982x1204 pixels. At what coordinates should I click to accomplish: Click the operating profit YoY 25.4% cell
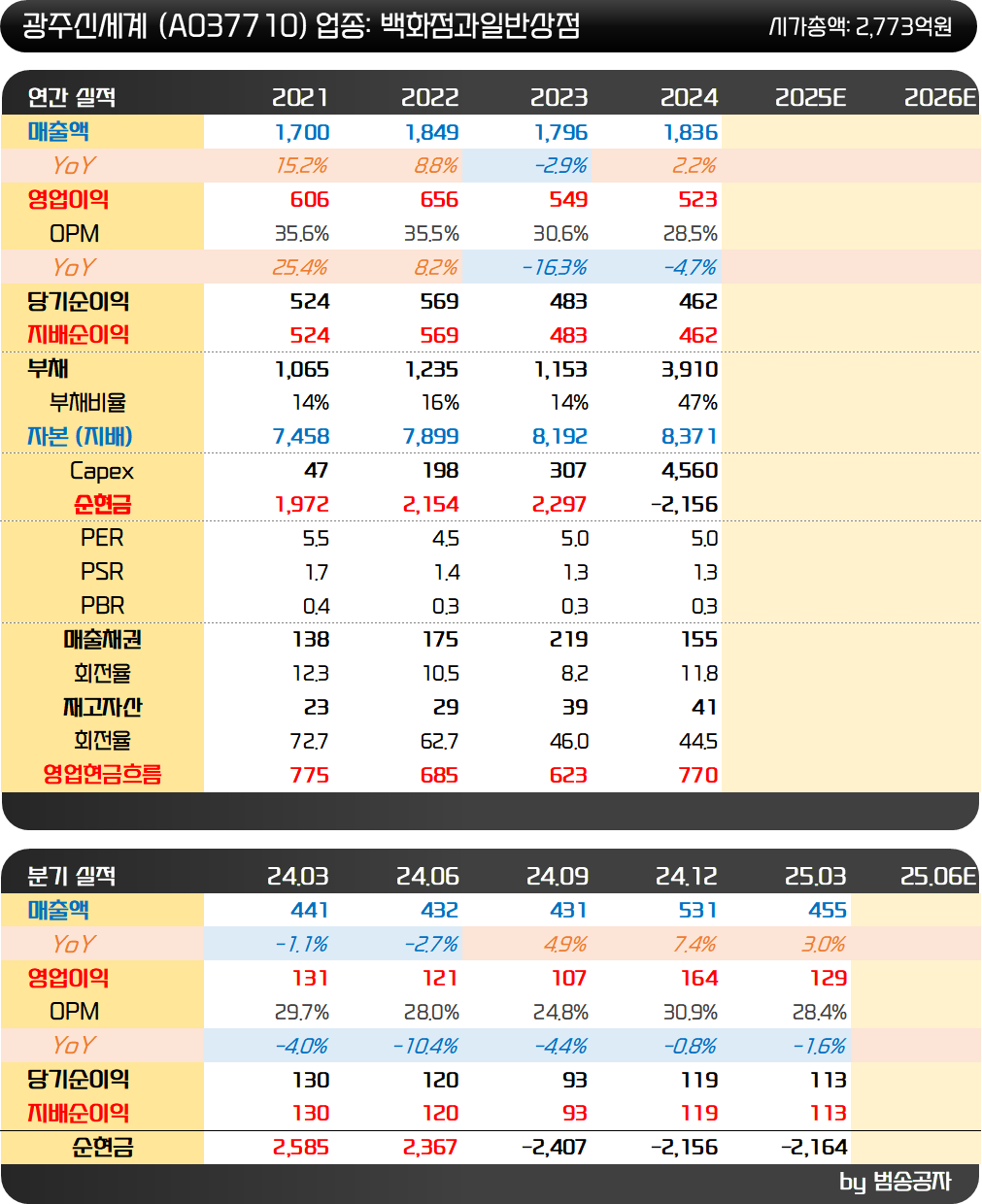(x=300, y=267)
